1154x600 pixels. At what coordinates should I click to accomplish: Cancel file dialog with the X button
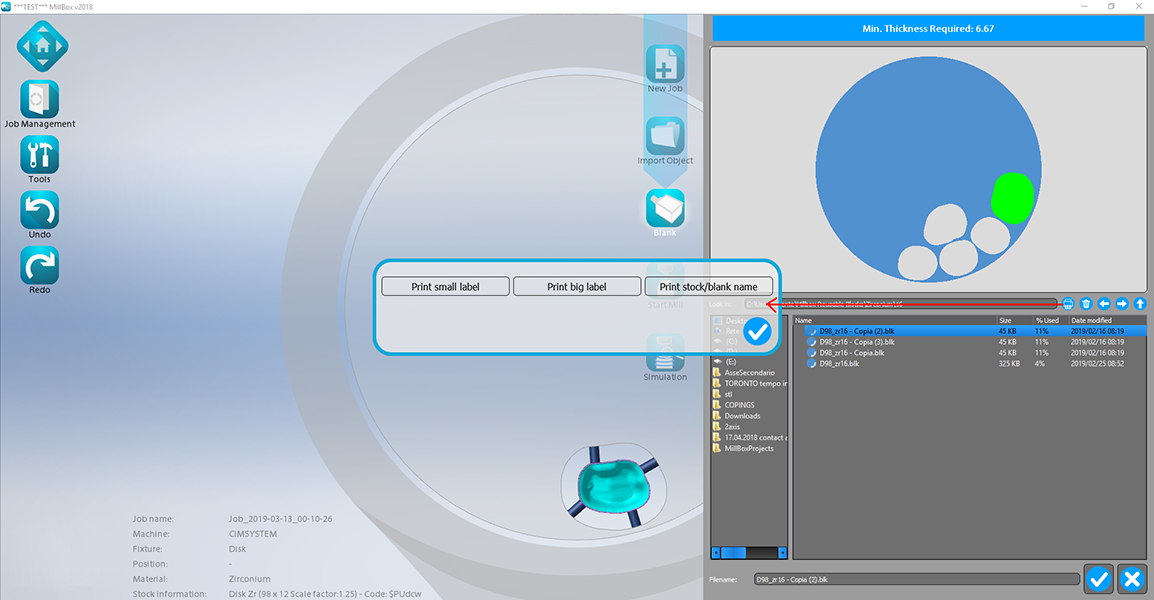(1133, 579)
